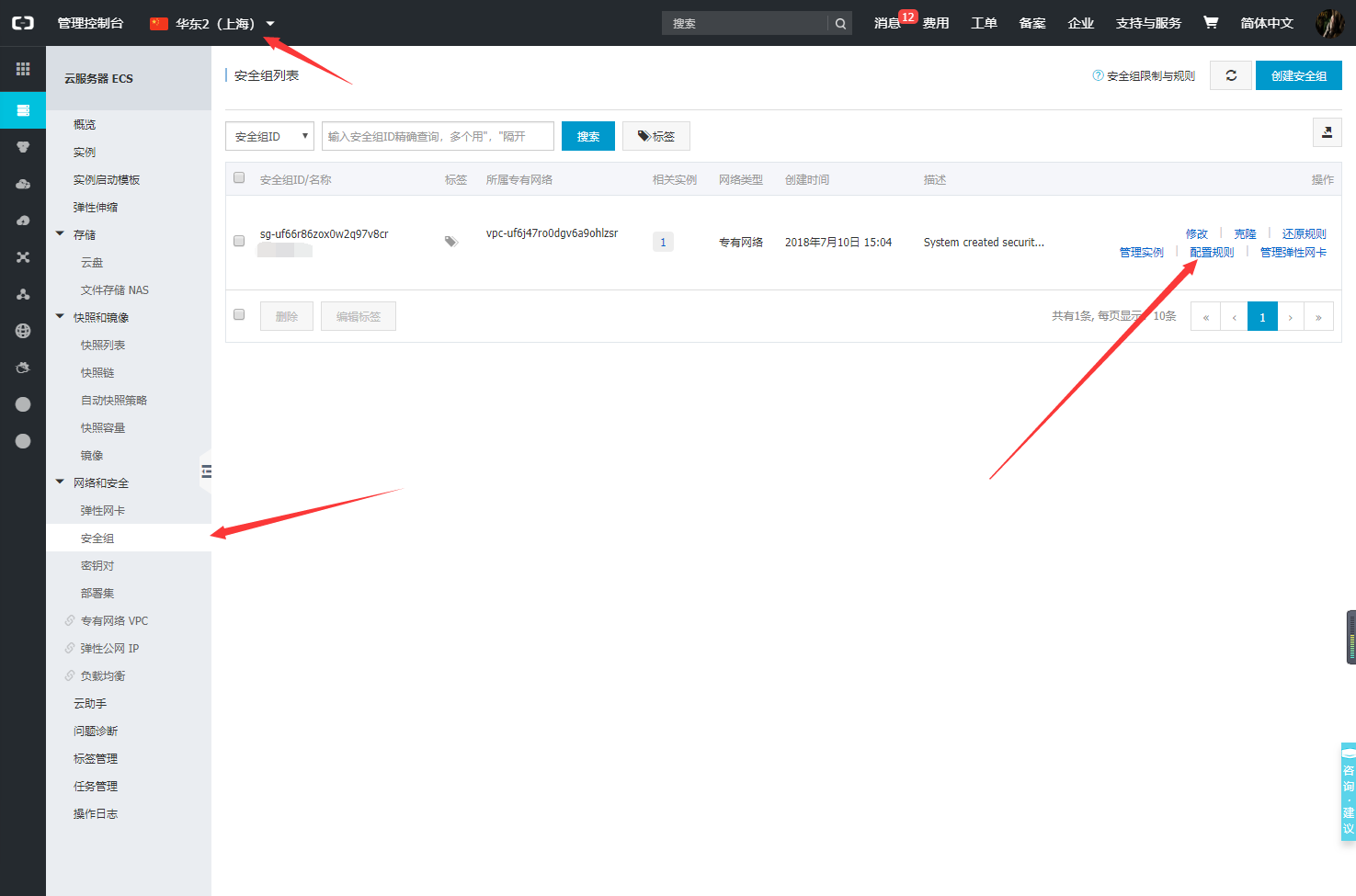Click 修改 link in security group row
Viewport: 1356px width, 896px height.
pos(1197,233)
